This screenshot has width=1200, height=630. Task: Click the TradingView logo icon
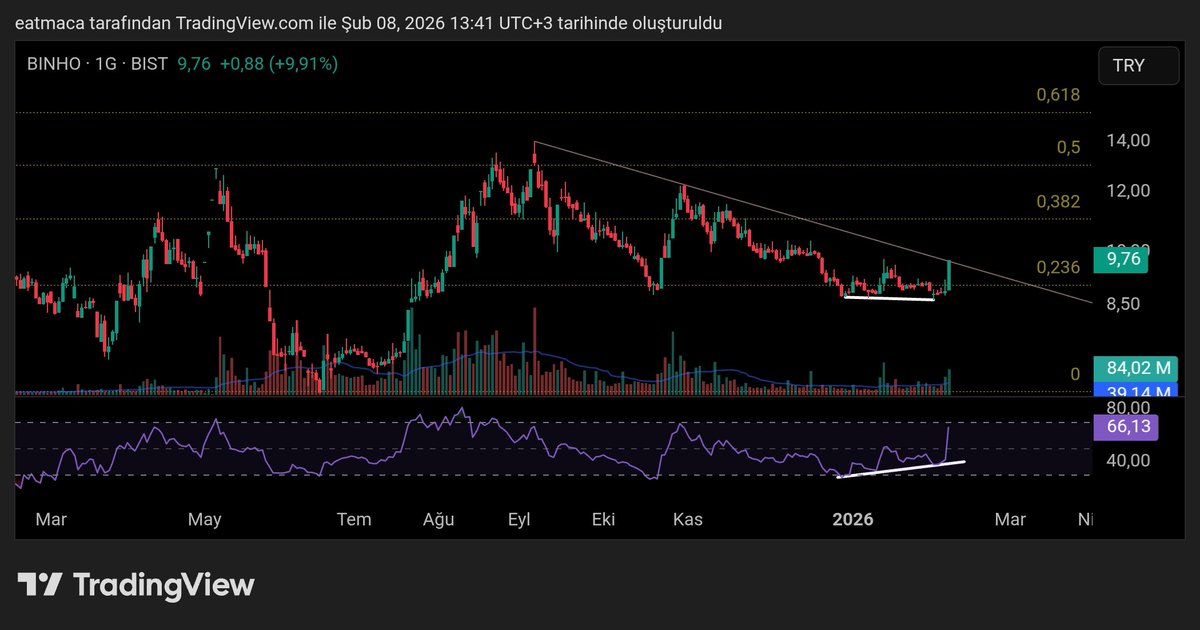point(40,585)
